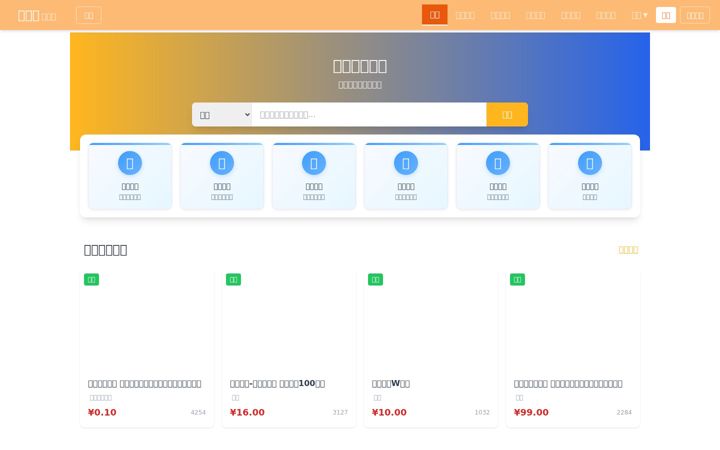Click the outlined button beside the logo

89,16
